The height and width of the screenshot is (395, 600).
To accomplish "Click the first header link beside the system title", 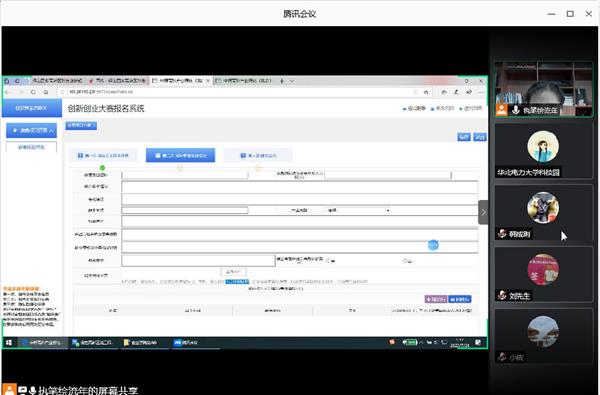I will click(x=414, y=108).
